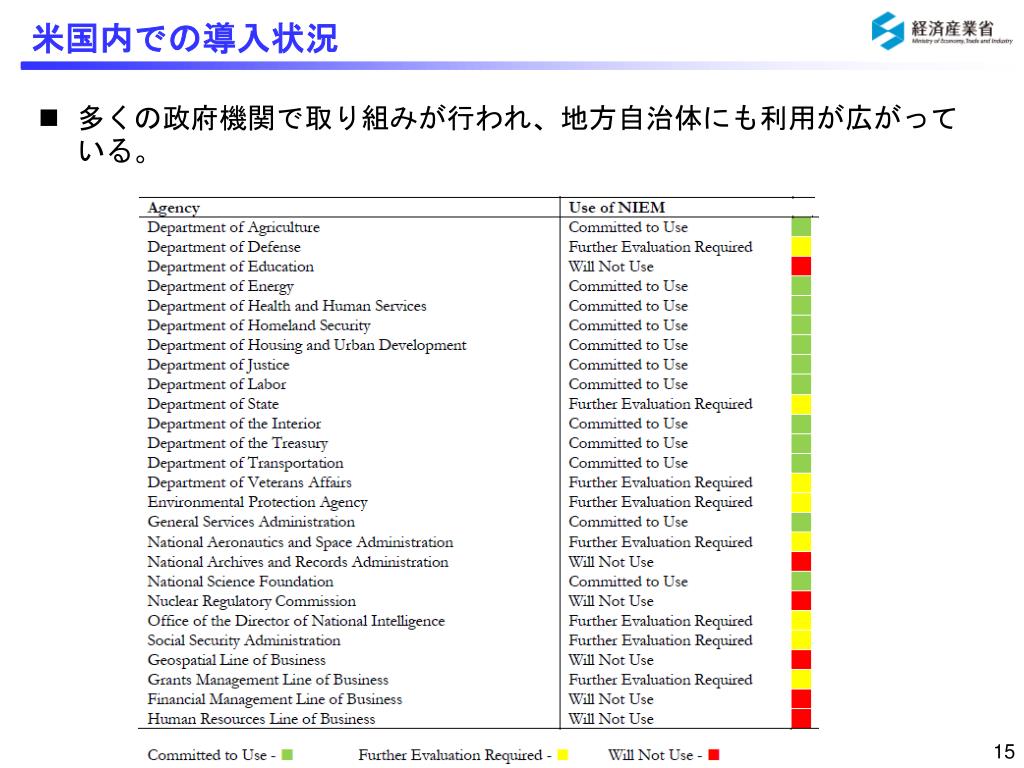Screen dimensions: 1024x768
Task: Click Department of Energy row text
Action: click(221, 287)
